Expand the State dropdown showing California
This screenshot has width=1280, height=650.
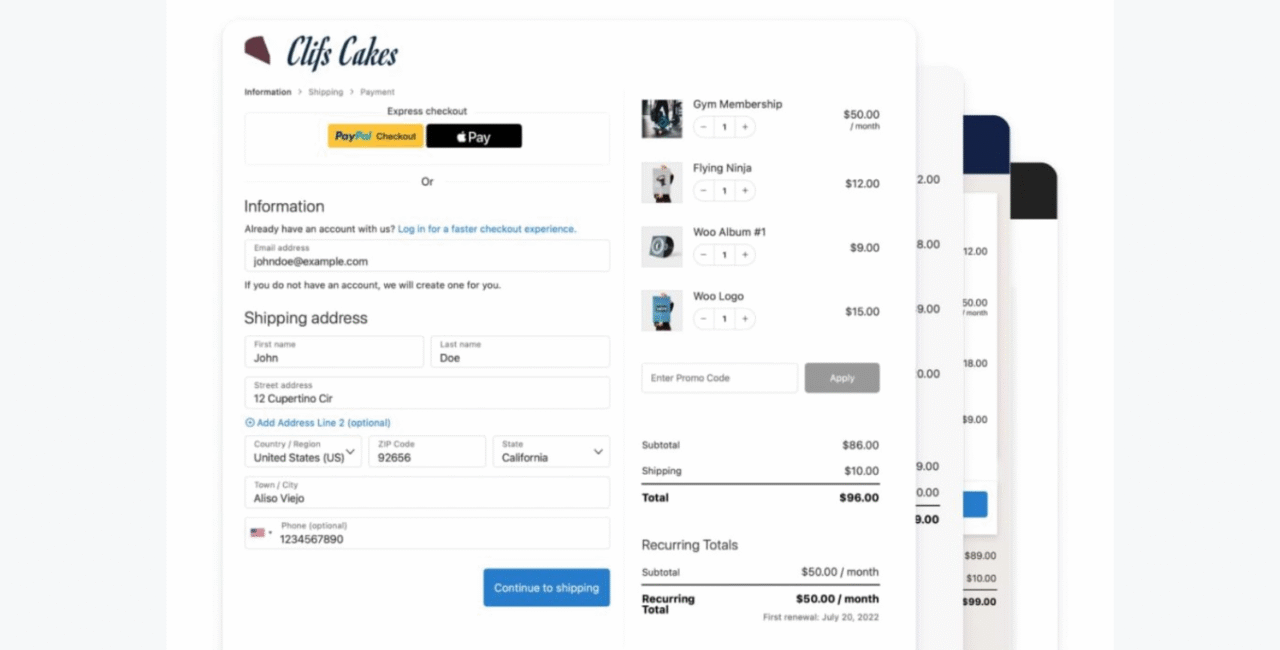[x=551, y=452]
